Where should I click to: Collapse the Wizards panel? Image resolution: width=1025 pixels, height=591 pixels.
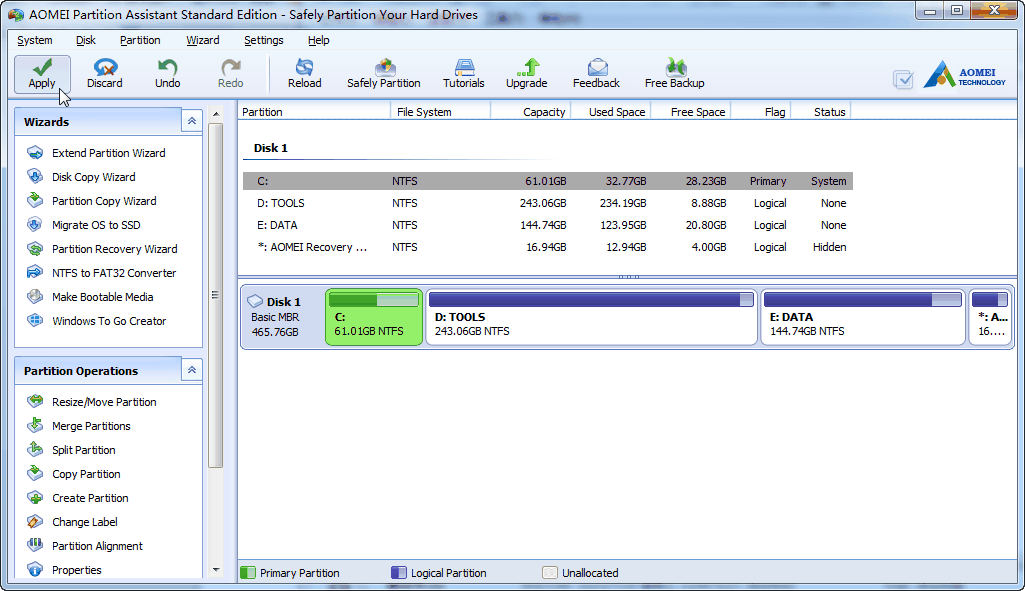(192, 121)
